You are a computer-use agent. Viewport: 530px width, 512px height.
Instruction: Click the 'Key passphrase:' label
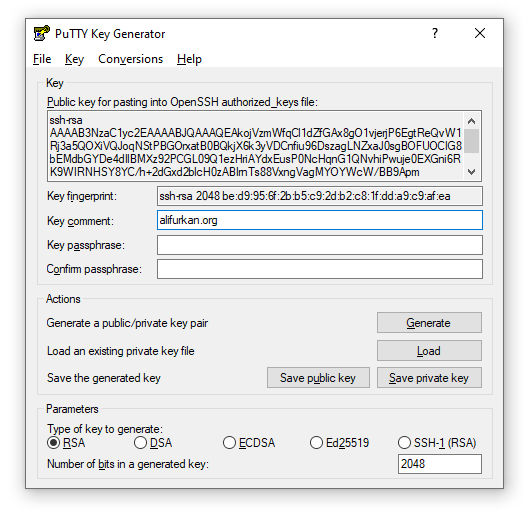click(x=86, y=245)
